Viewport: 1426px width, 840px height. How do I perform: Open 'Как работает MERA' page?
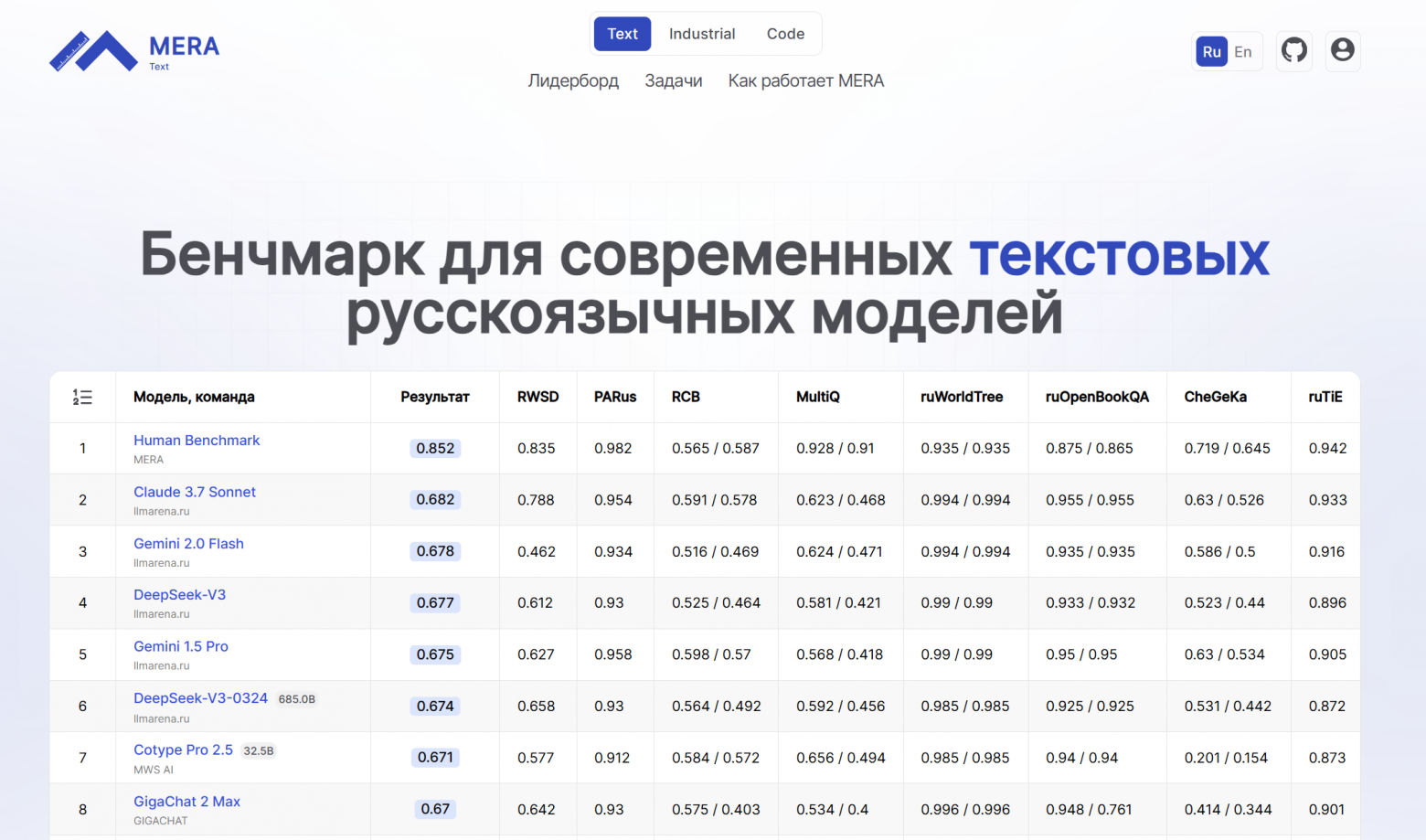tap(805, 80)
